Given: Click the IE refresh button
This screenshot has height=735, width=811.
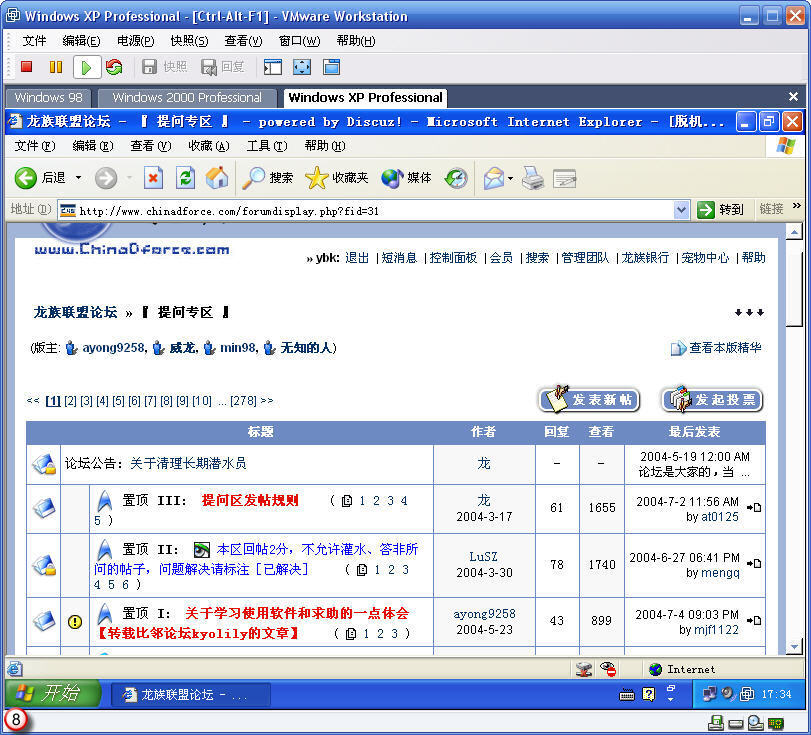Looking at the screenshot, I should point(185,178).
